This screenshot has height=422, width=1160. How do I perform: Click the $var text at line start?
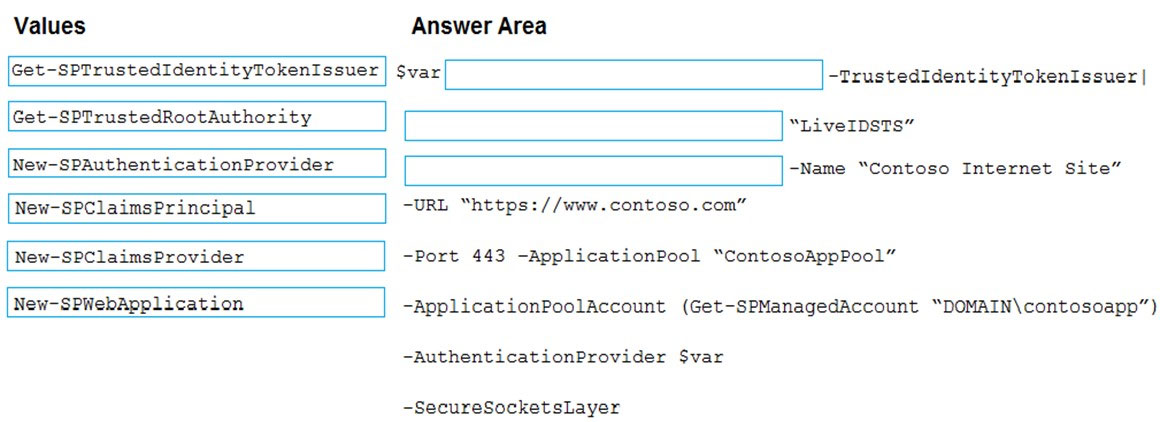click(x=418, y=73)
